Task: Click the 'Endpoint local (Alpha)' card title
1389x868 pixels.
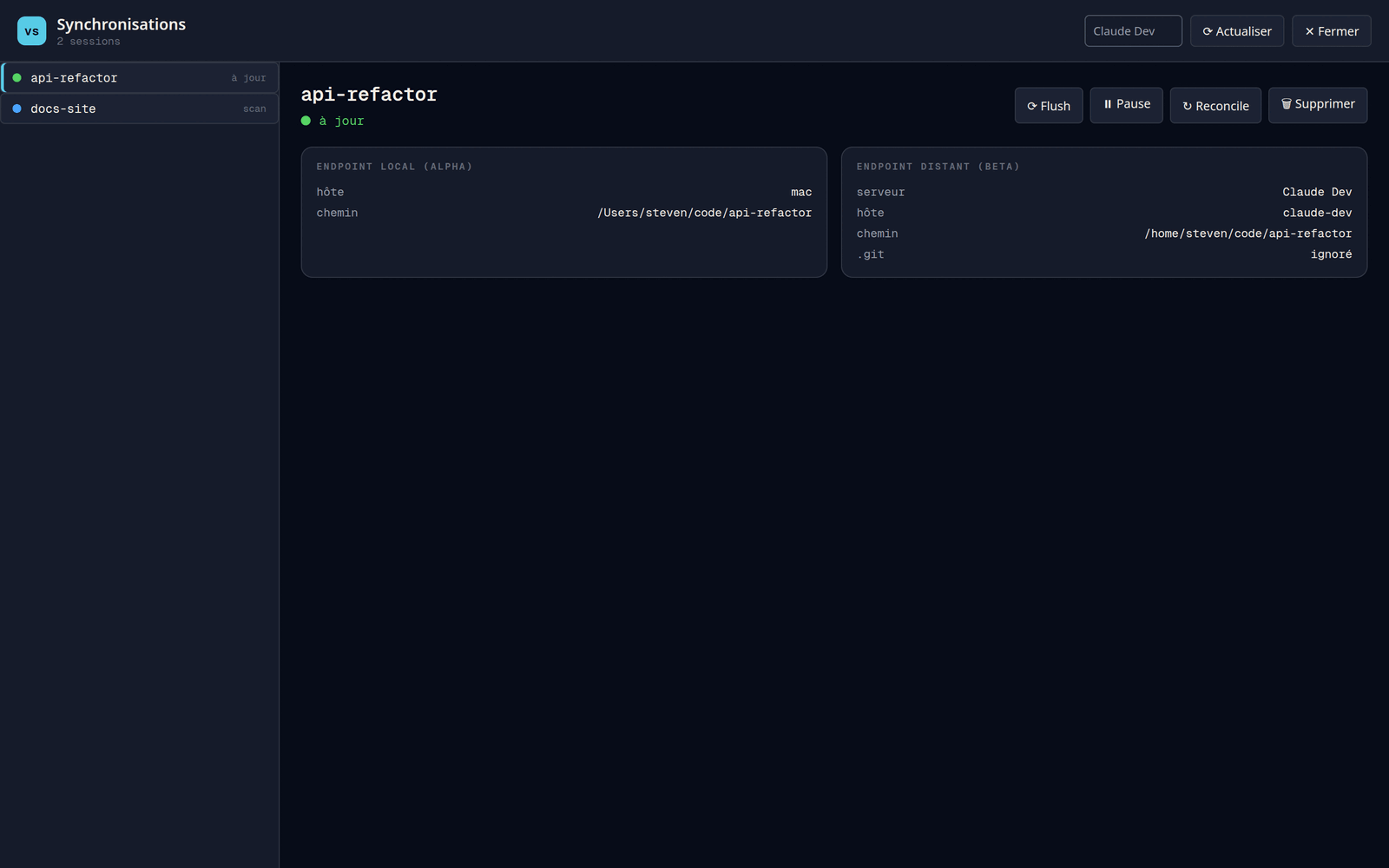Action: tap(394, 167)
